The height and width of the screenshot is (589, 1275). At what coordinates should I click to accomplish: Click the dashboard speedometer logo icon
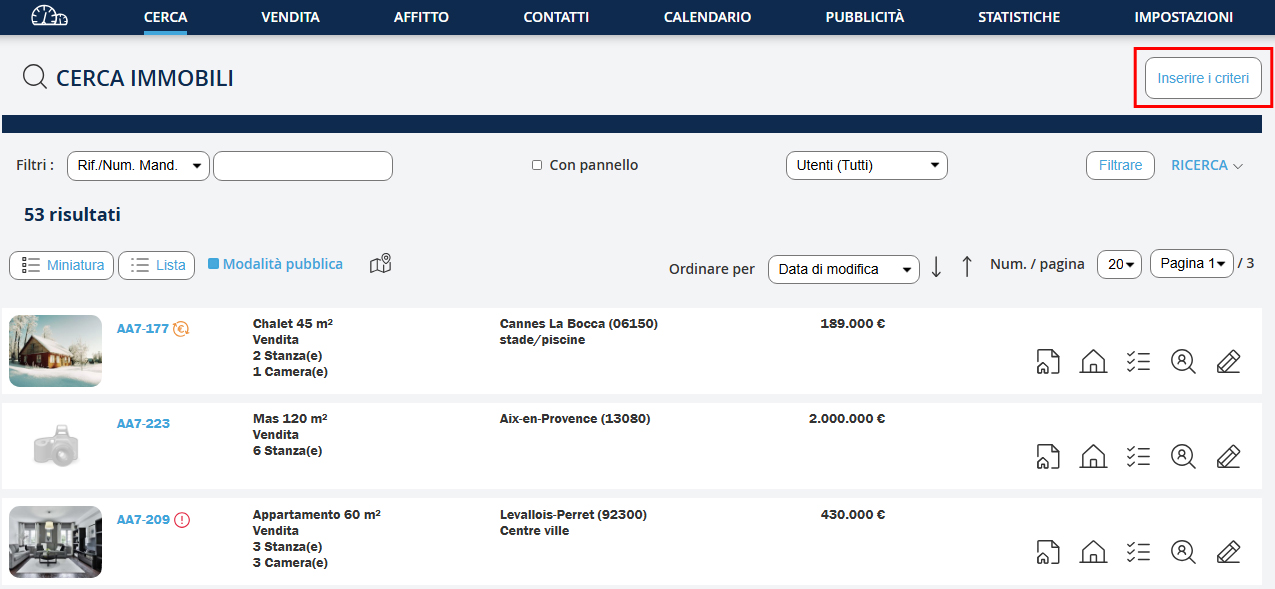pyautogui.click(x=49, y=17)
